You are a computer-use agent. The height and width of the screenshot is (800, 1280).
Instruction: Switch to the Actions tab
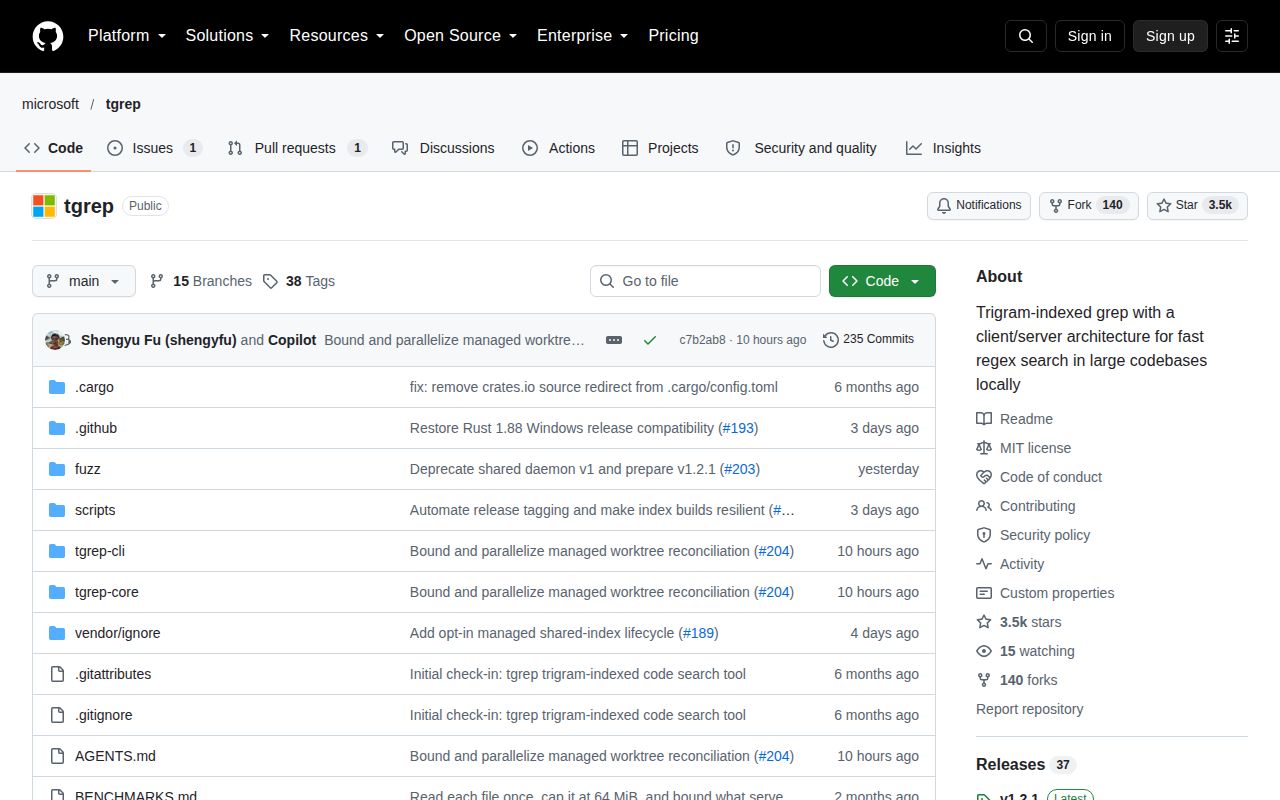coord(558,148)
